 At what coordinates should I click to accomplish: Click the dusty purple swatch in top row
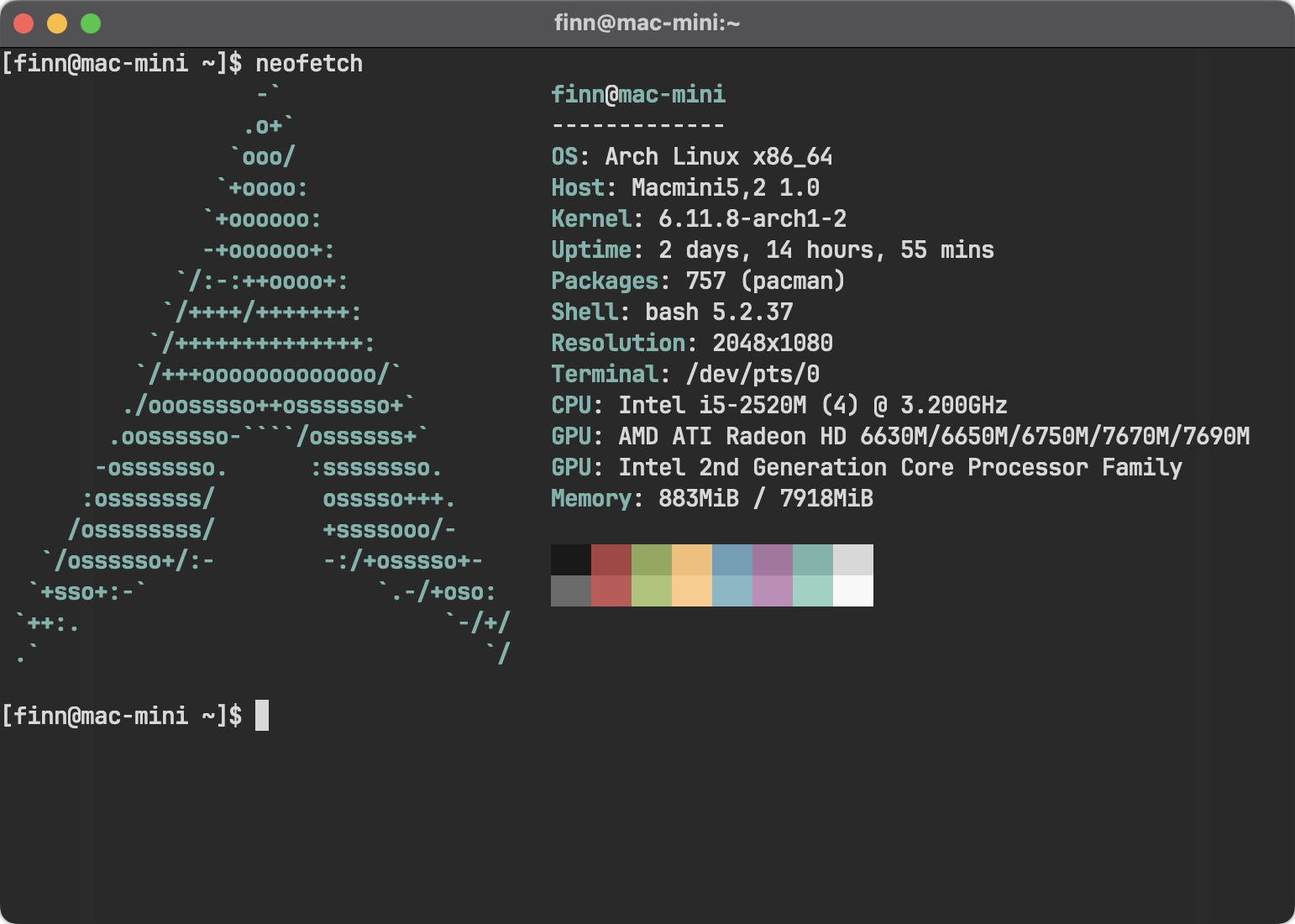(773, 559)
